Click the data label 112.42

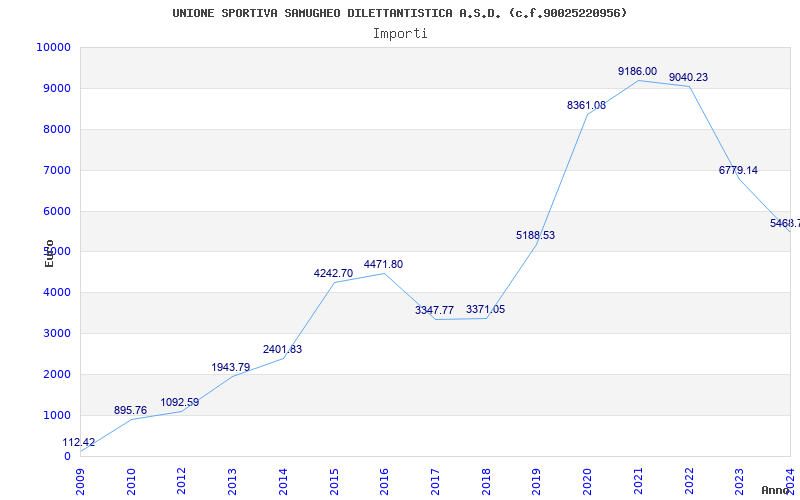tap(79, 442)
